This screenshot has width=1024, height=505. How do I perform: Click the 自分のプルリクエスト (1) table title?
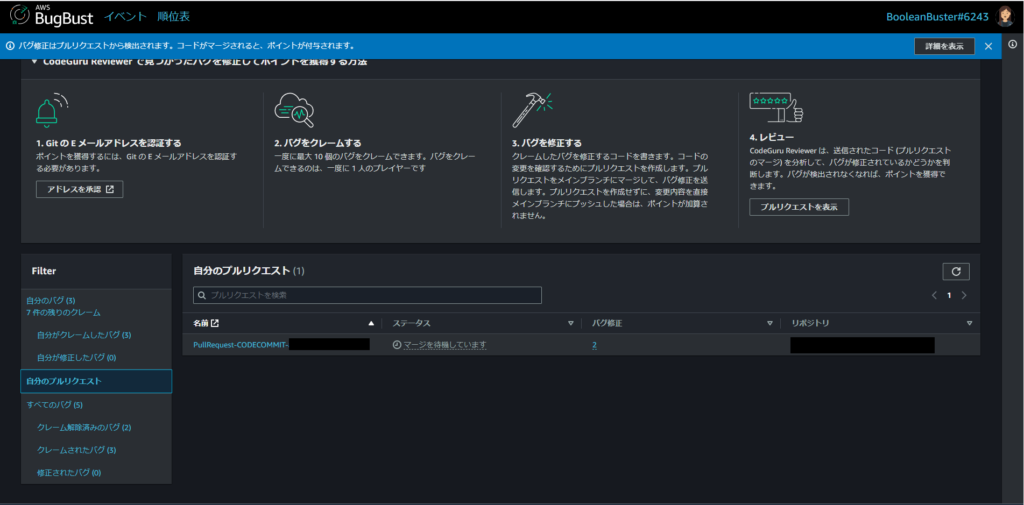(249, 270)
